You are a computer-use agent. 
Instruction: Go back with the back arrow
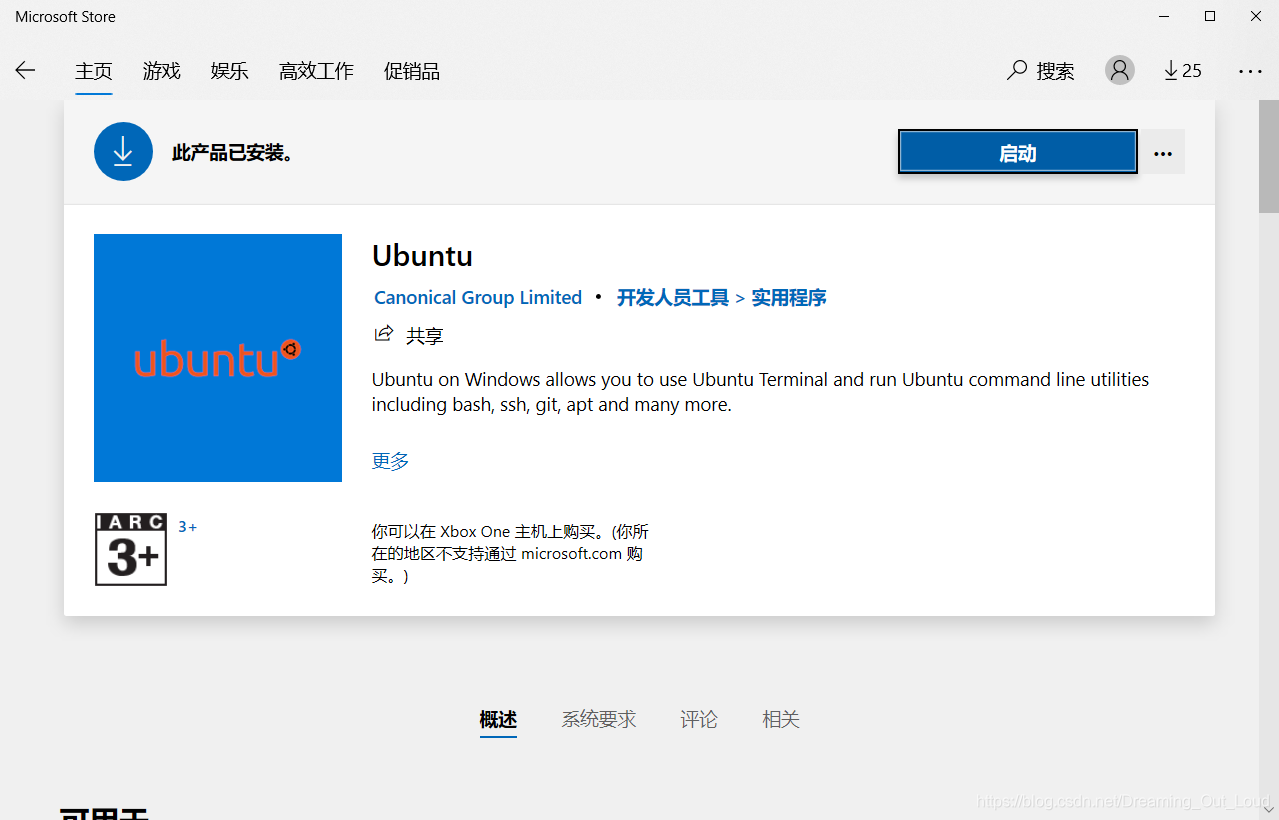25,70
